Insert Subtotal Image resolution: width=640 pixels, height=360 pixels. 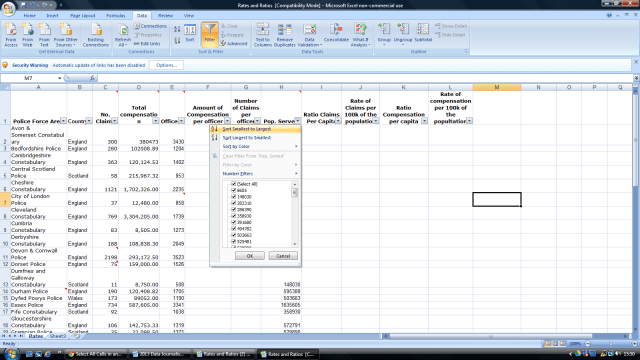pyautogui.click(x=423, y=33)
